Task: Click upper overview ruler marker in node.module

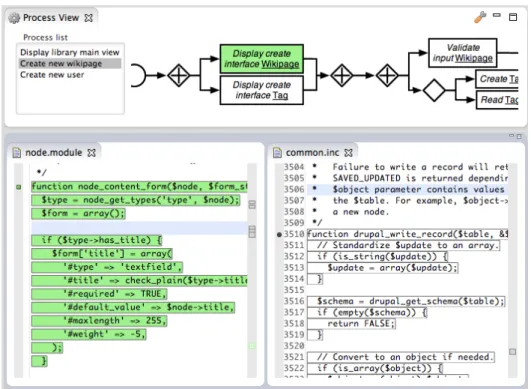Action: (252, 204)
